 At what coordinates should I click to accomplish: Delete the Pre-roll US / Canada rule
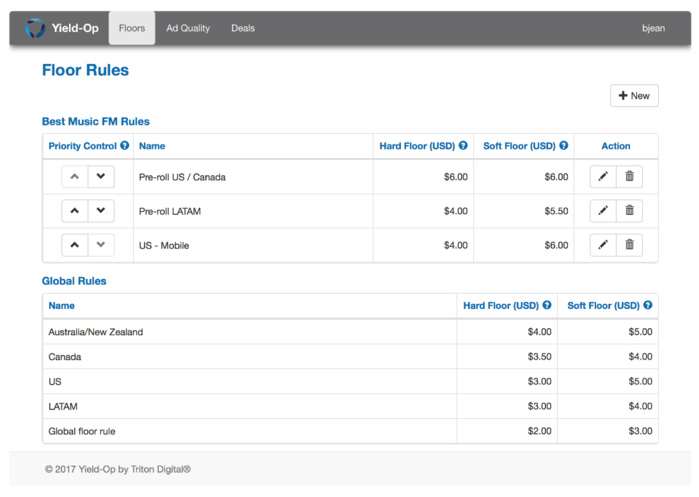[x=629, y=177]
